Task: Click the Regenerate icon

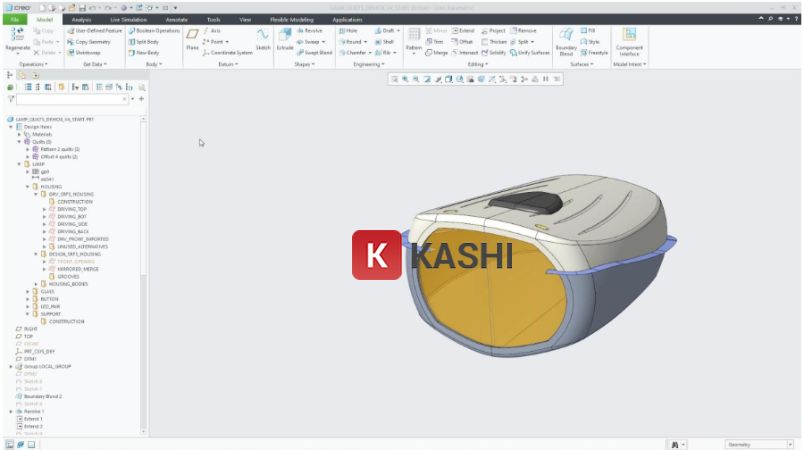Action: pos(17,39)
